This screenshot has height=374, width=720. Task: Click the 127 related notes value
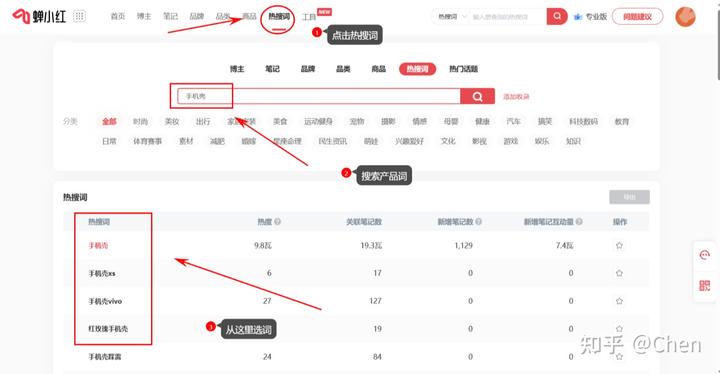click(x=375, y=301)
